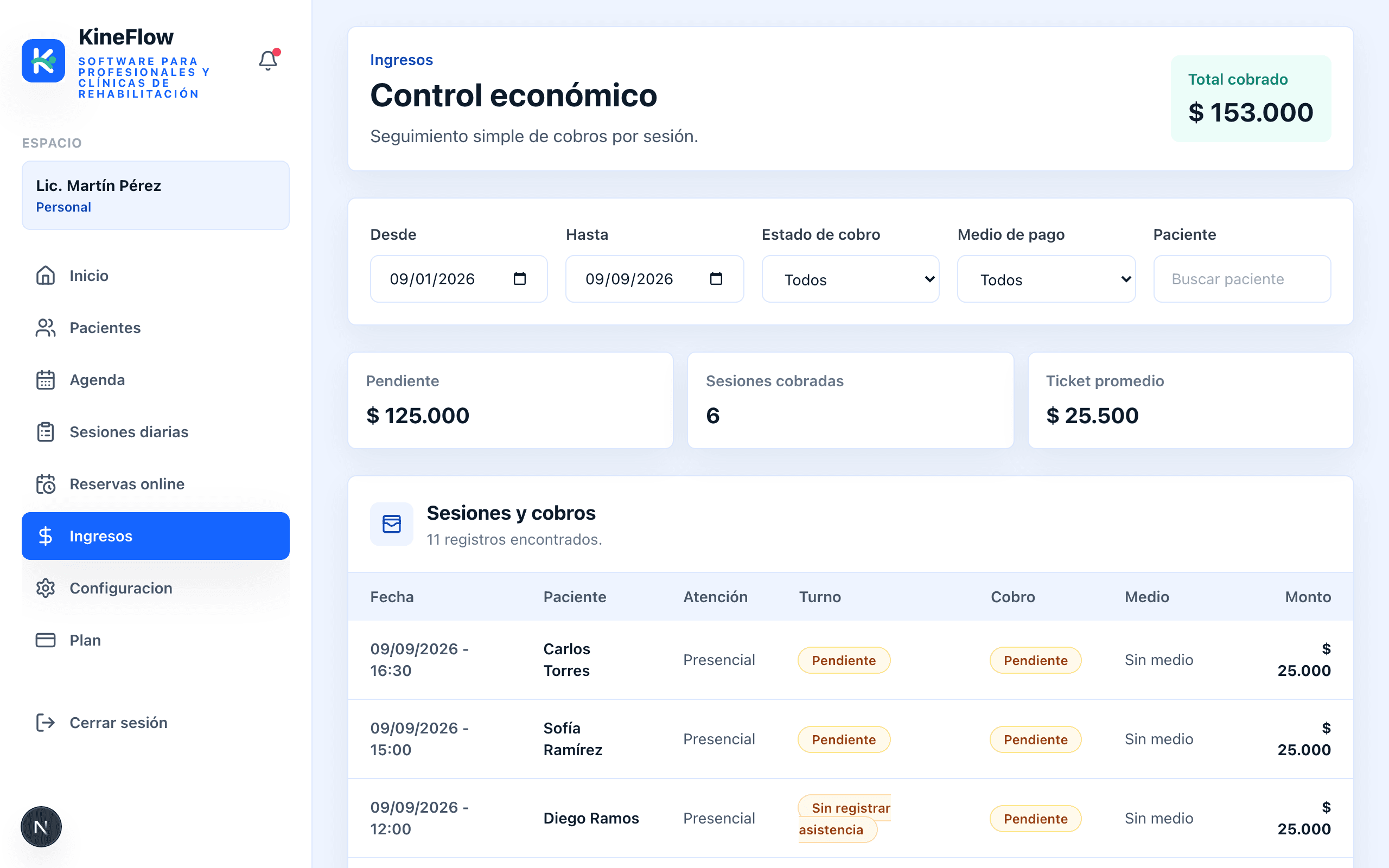Go to Inicio in the sidebar
1389x868 pixels.
[x=88, y=276]
